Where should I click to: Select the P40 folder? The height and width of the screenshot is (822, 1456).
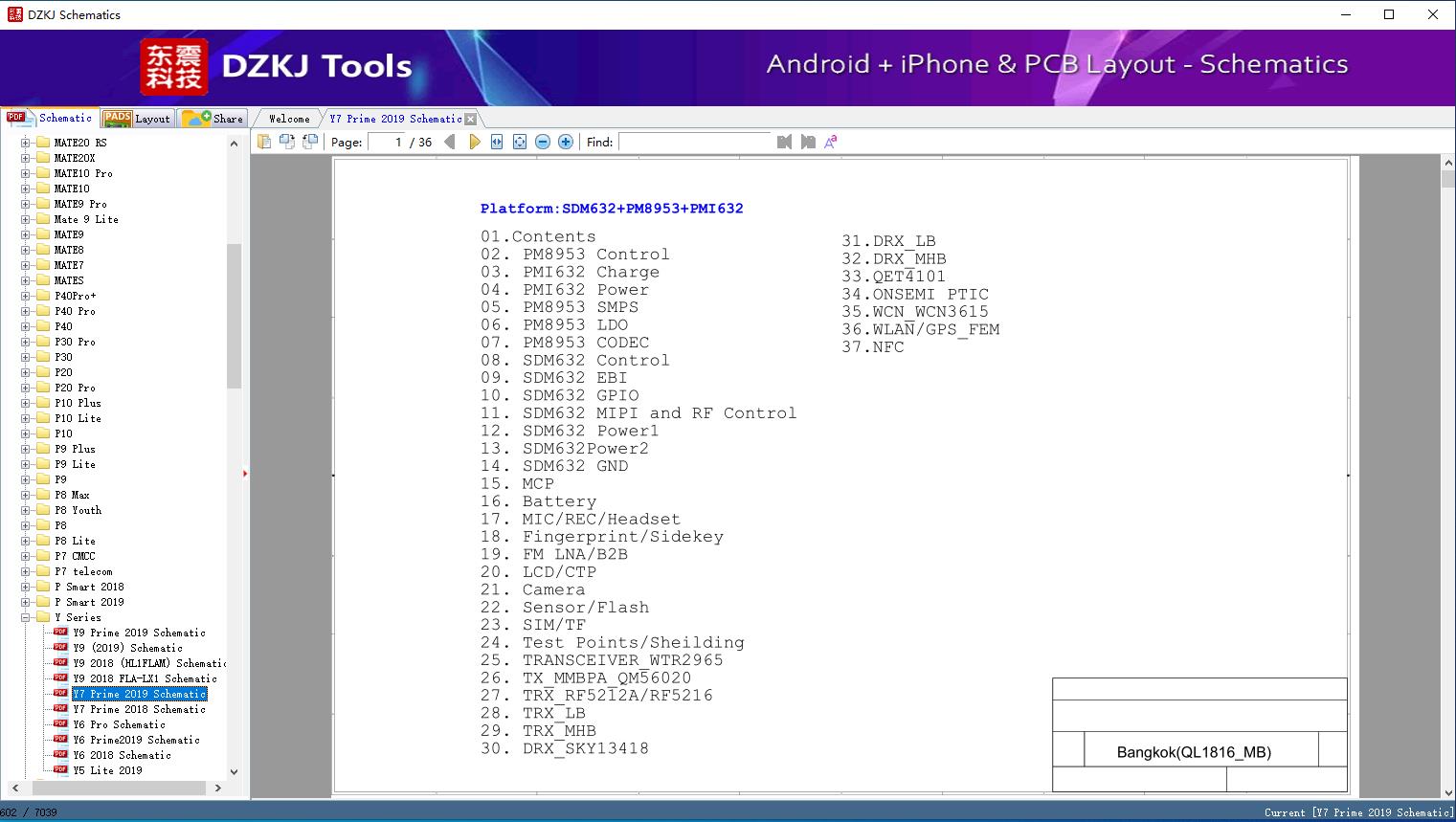point(63,326)
